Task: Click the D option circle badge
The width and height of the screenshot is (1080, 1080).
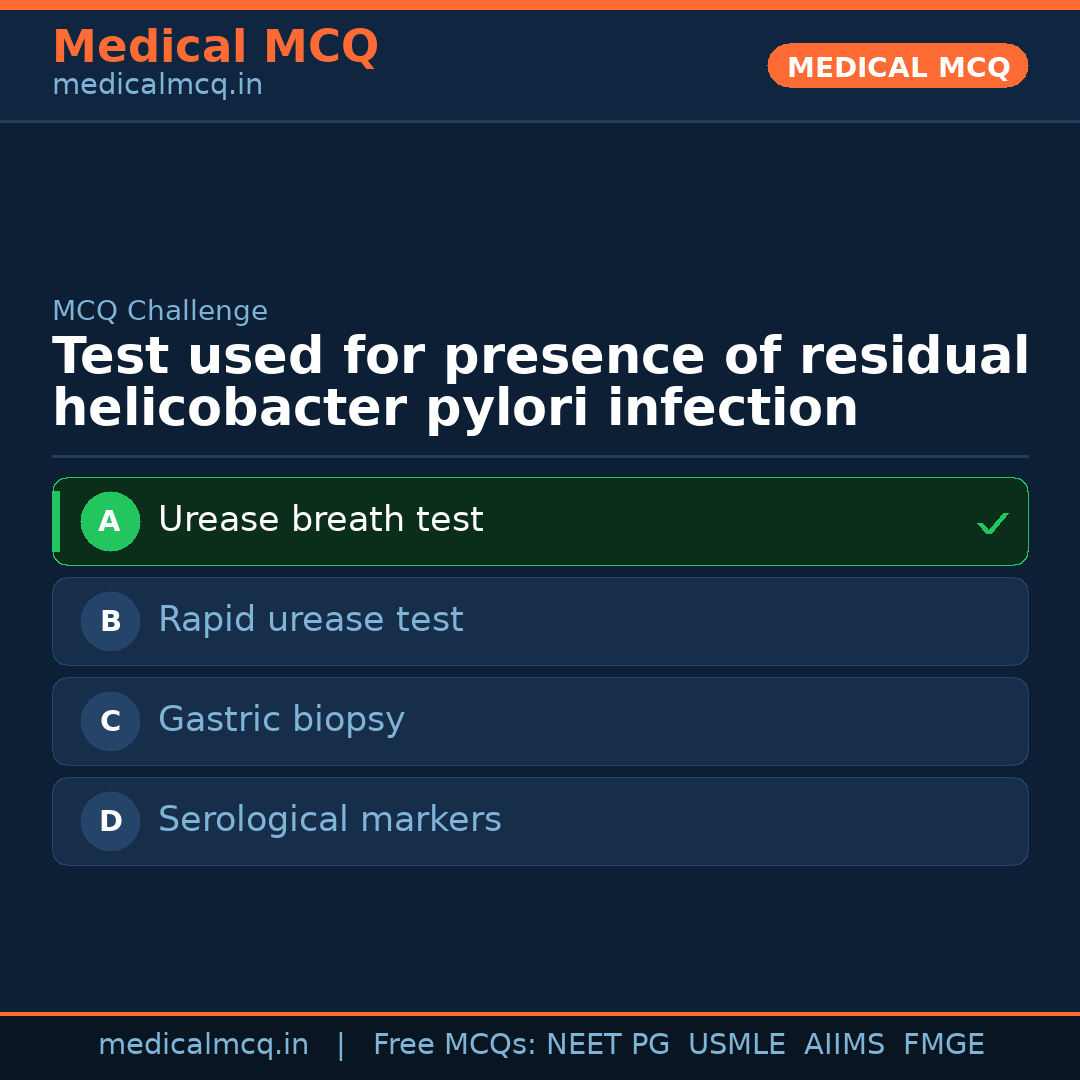Action: tap(110, 821)
